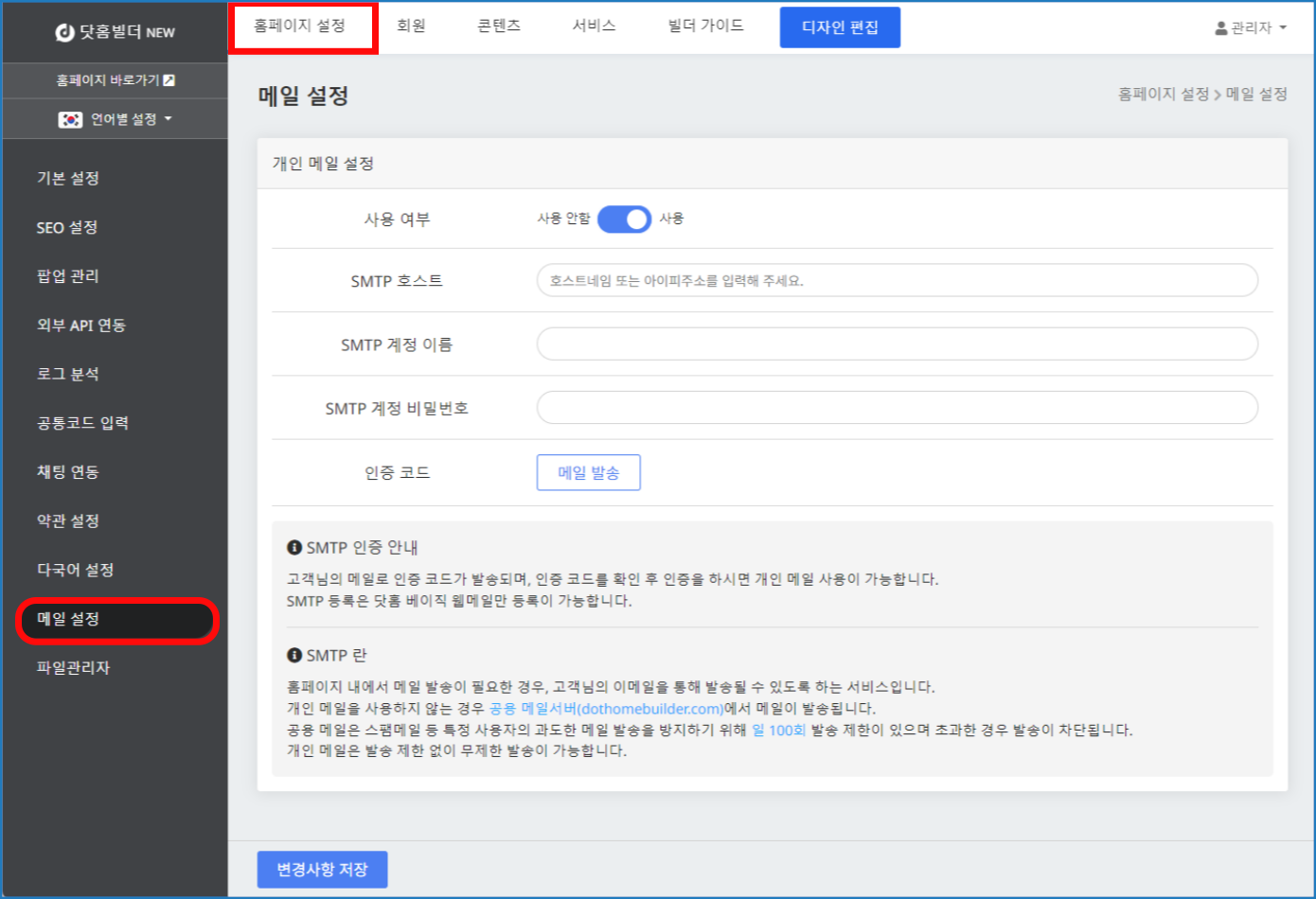The width and height of the screenshot is (1316, 899).
Task: Click the SMTP 호스트 input field
Action: (x=897, y=280)
